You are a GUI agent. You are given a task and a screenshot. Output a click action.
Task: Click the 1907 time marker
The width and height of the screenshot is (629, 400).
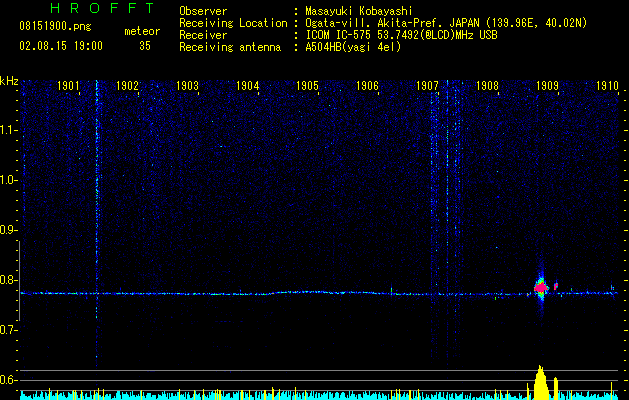[x=427, y=86]
